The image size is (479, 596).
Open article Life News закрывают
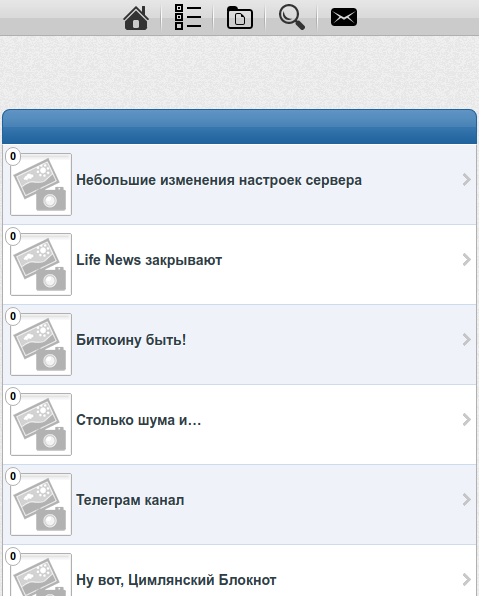(x=149, y=260)
